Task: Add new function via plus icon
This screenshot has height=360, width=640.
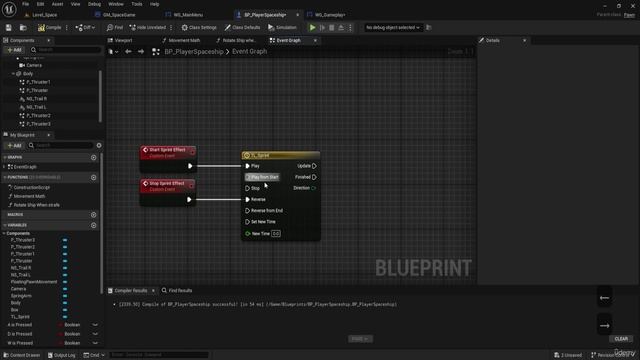Action: tap(93, 178)
